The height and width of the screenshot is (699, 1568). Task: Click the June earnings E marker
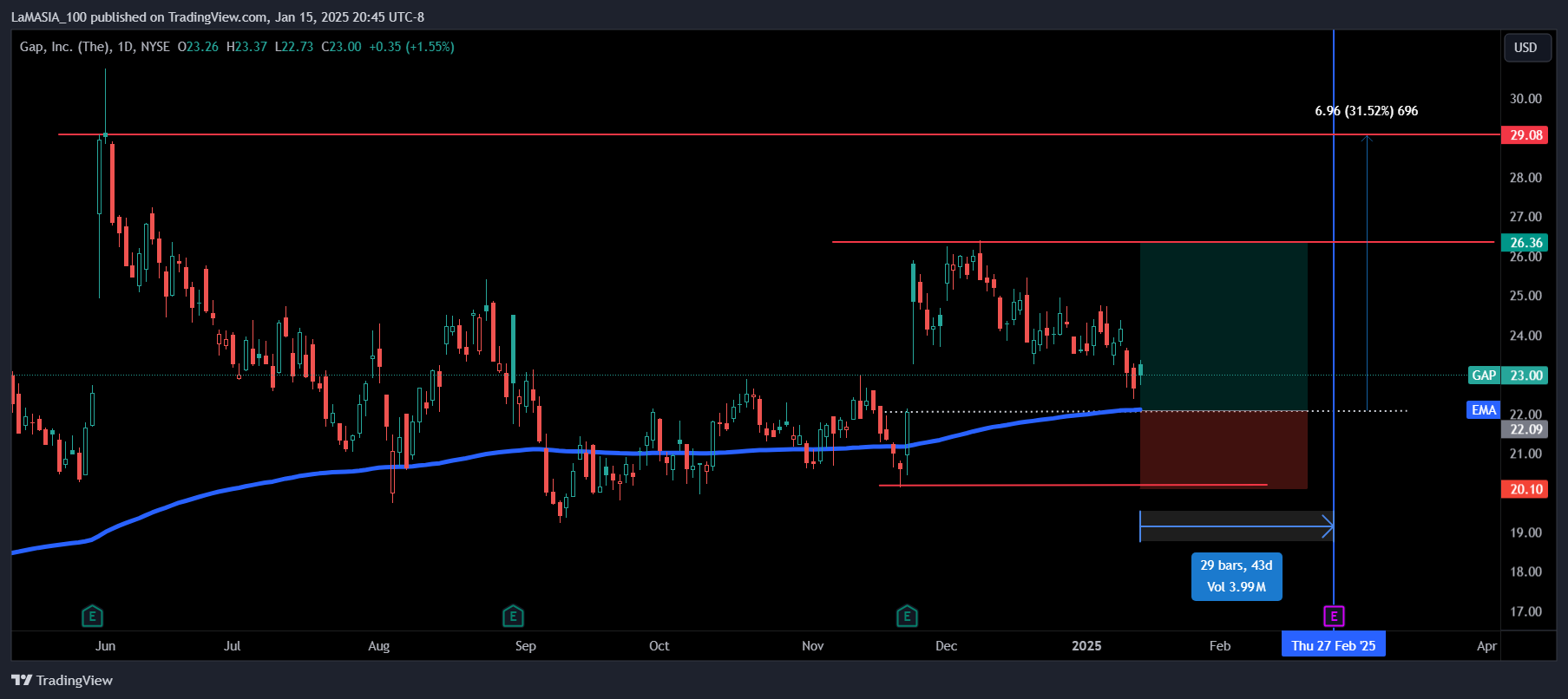coord(92,617)
